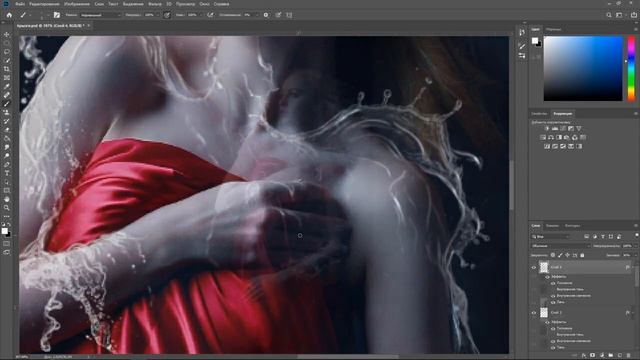Open the History panel icon in collapsed dock

522,32
